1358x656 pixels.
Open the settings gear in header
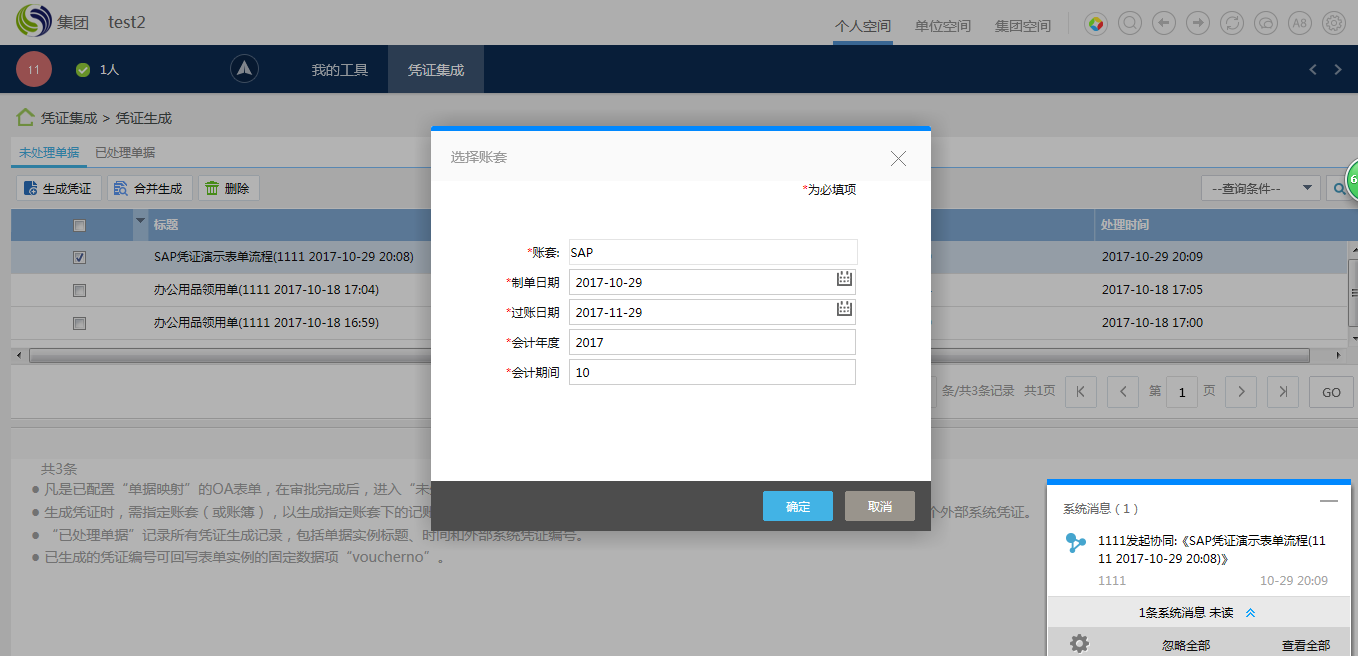pyautogui.click(x=1334, y=23)
